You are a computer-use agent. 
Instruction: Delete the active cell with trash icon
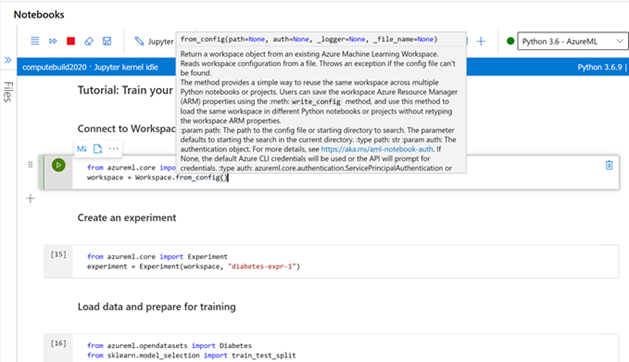point(609,165)
